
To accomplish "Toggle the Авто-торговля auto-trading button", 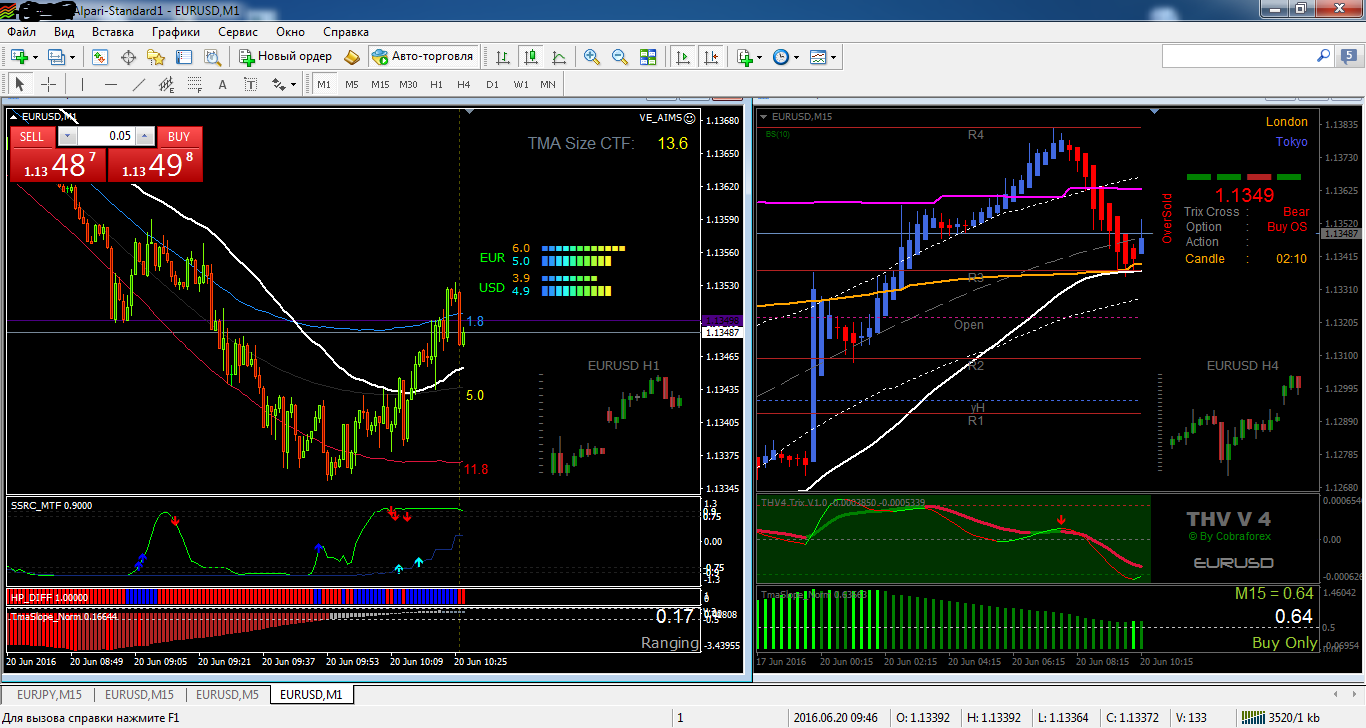I will pos(422,57).
